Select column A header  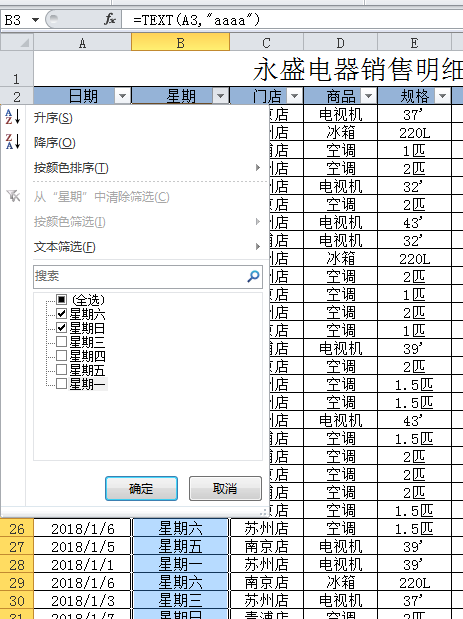tap(82, 42)
